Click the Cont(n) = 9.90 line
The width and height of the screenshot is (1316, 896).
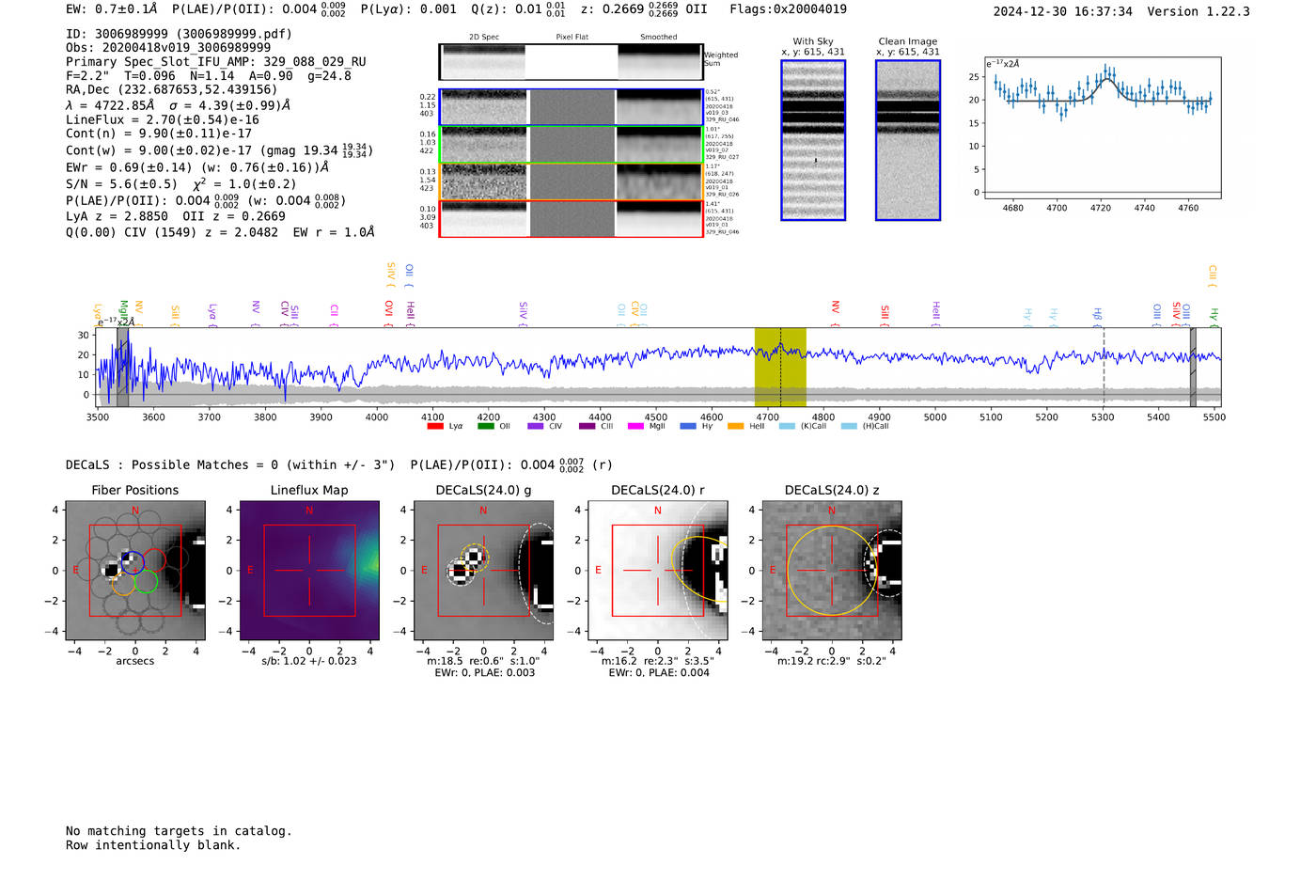[x=159, y=134]
